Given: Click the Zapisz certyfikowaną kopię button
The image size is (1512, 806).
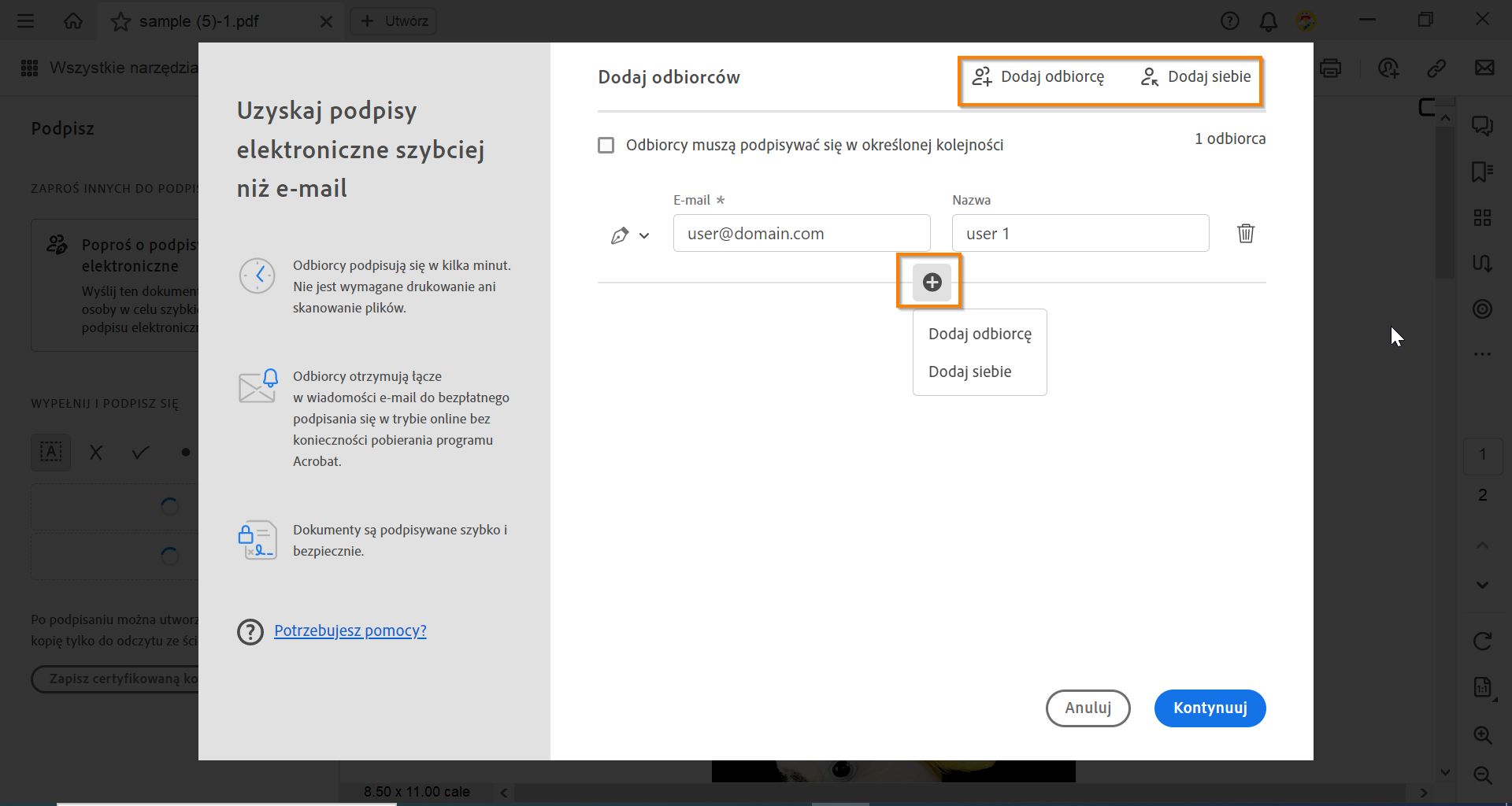Looking at the screenshot, I should click(x=115, y=678).
